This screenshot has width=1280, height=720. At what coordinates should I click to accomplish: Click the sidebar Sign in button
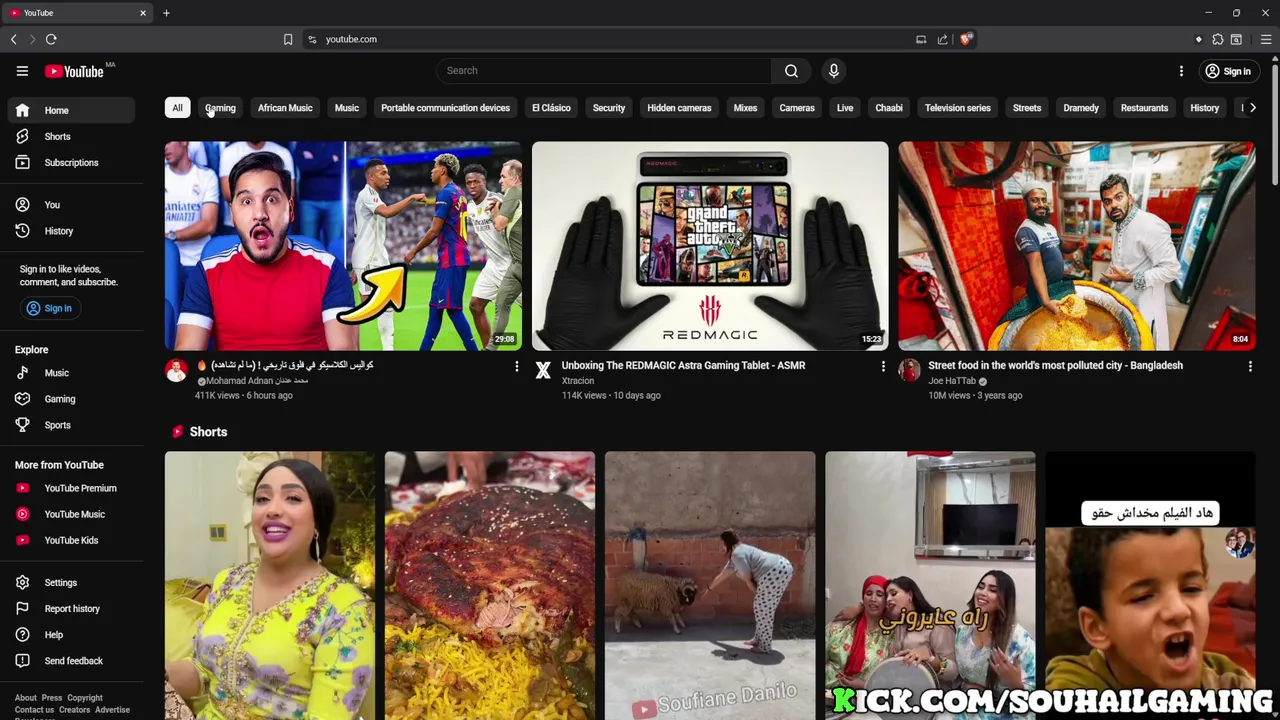point(49,308)
